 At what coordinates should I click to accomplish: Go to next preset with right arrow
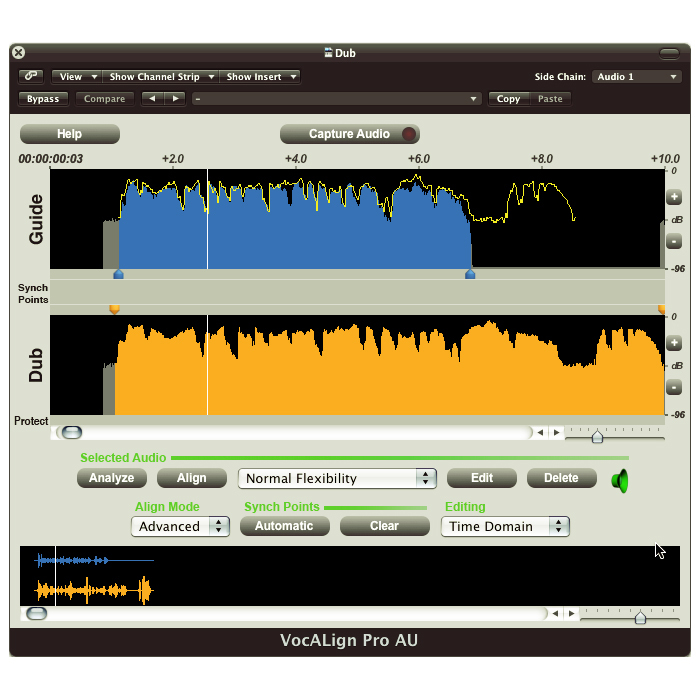pyautogui.click(x=175, y=99)
